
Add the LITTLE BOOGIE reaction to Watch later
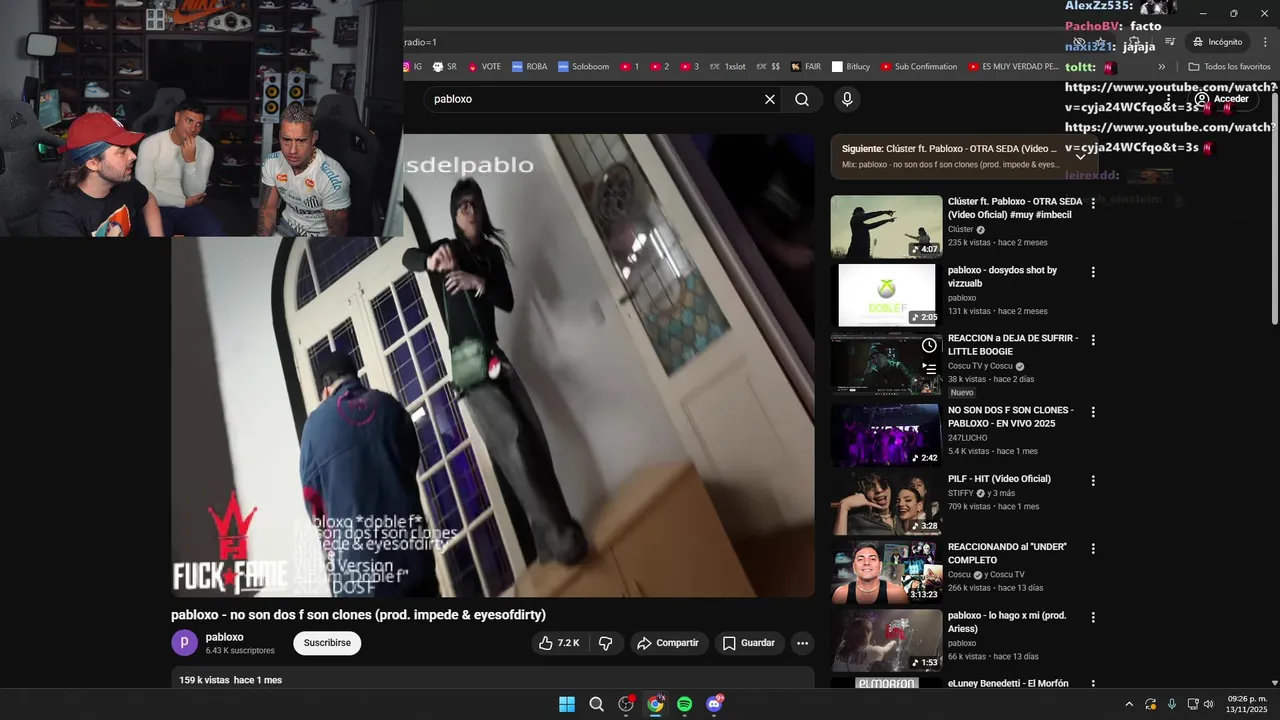click(x=929, y=345)
